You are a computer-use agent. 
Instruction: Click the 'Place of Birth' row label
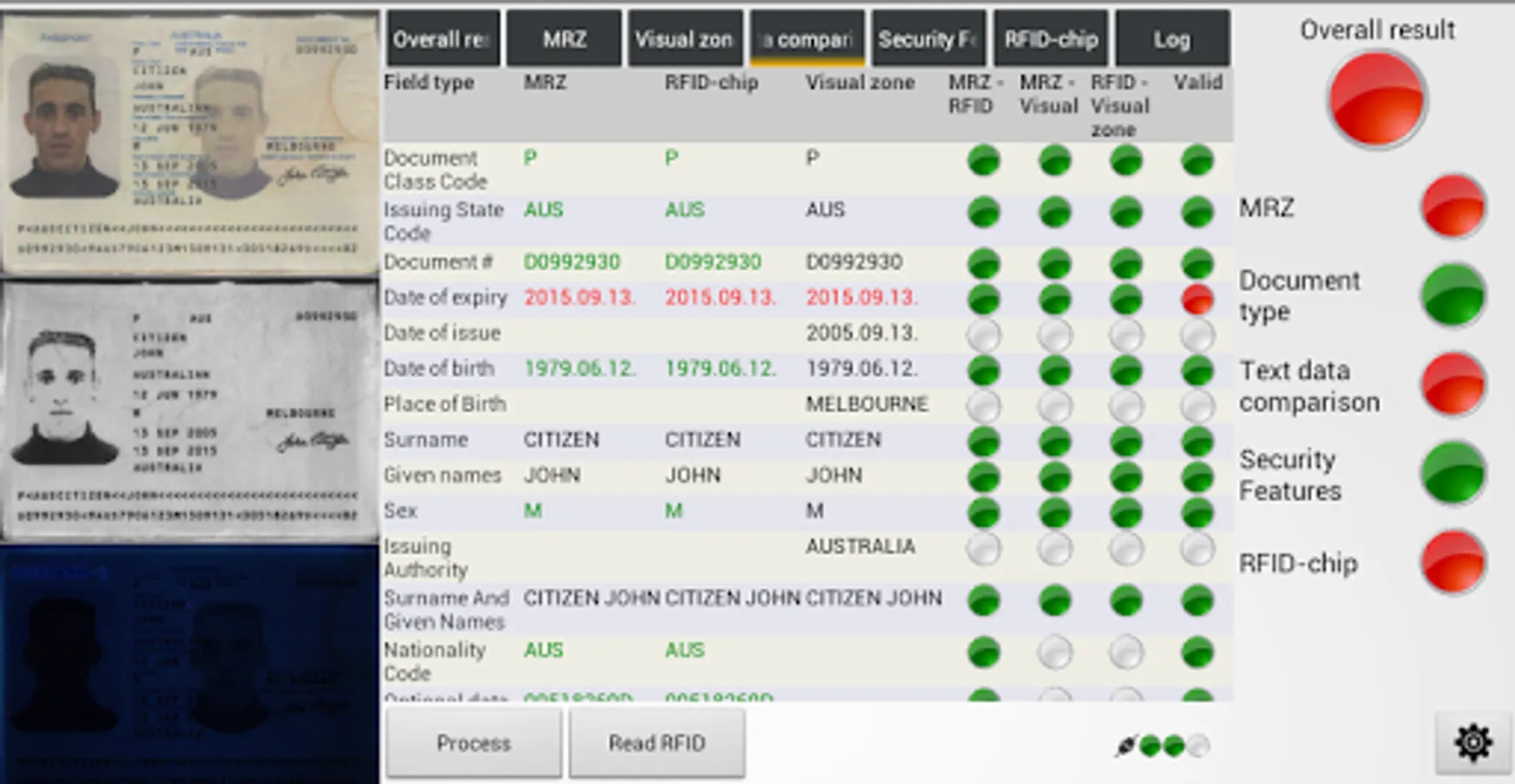click(x=444, y=404)
